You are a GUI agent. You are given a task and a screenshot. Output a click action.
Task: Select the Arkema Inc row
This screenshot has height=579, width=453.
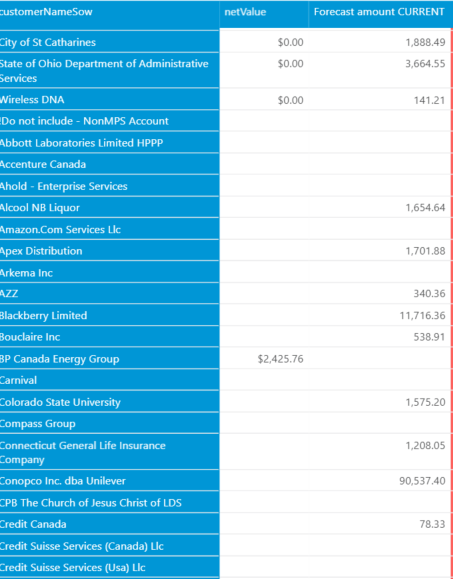(x=109, y=272)
